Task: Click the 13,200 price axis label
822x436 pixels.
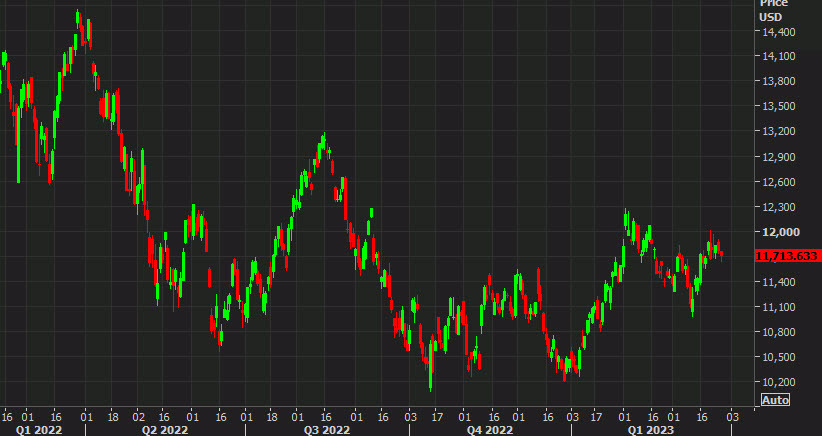Action: pyautogui.click(x=779, y=131)
